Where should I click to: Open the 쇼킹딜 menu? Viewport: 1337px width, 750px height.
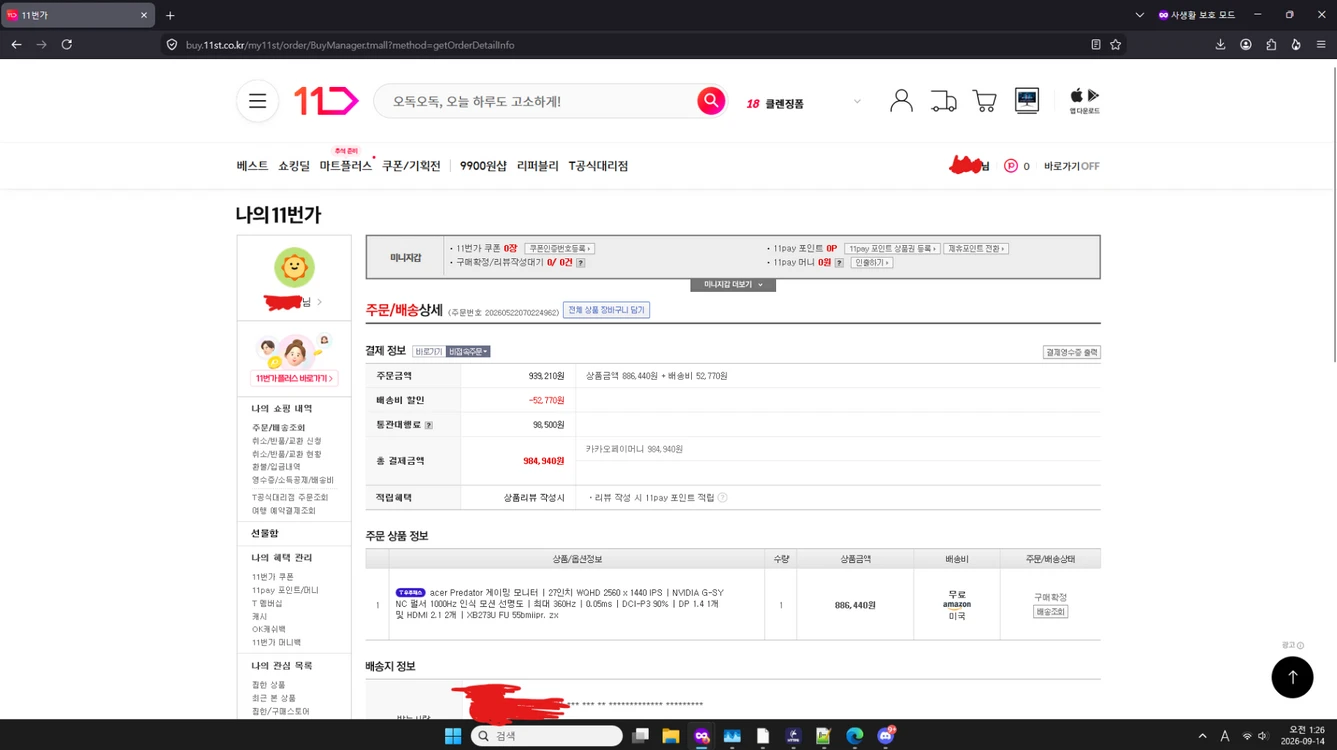pyautogui.click(x=294, y=166)
